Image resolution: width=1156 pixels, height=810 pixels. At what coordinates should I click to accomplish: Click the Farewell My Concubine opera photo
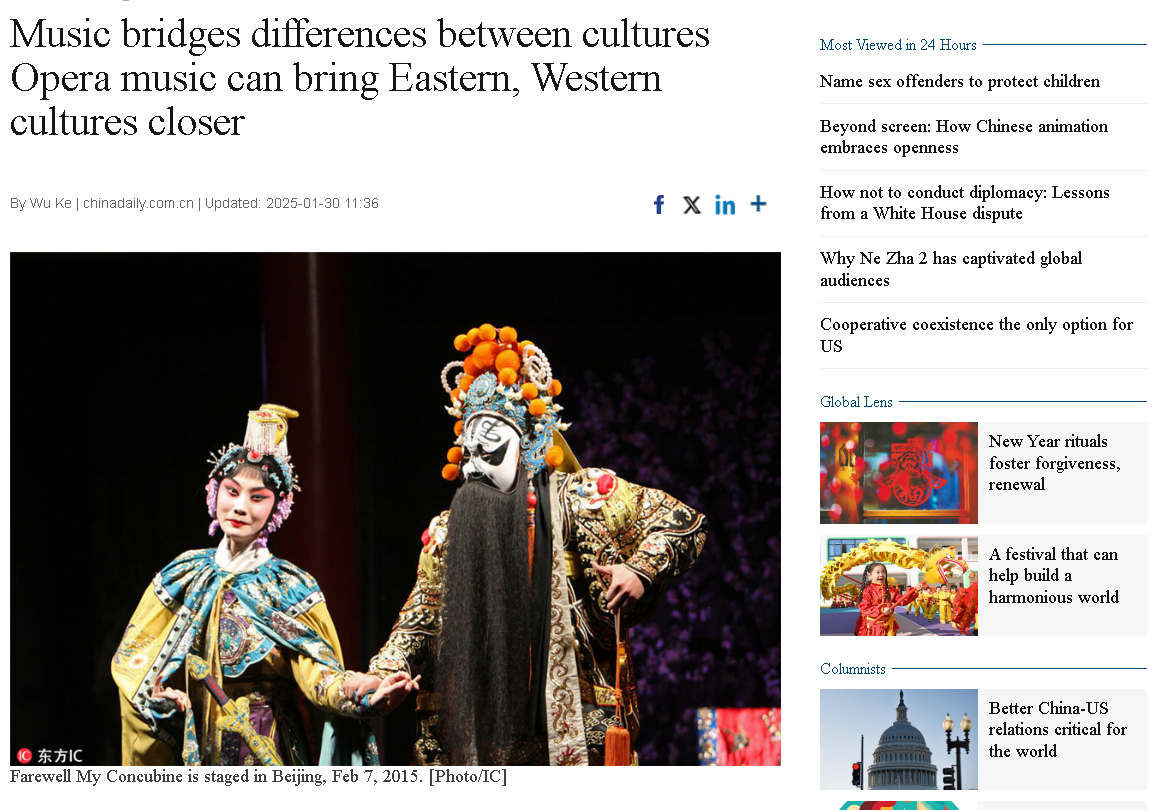(395, 509)
